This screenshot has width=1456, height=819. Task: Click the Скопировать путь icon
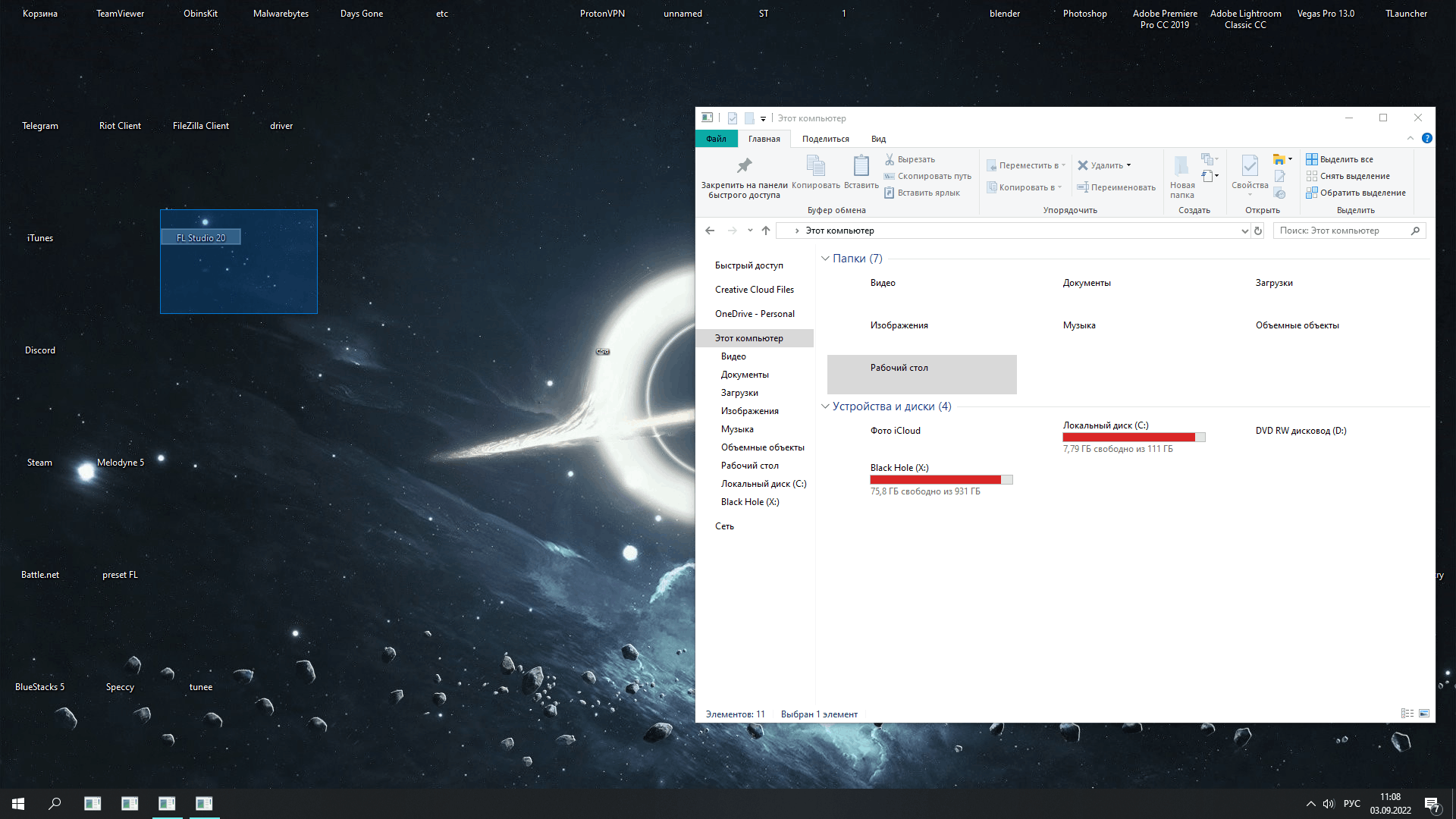click(x=890, y=176)
